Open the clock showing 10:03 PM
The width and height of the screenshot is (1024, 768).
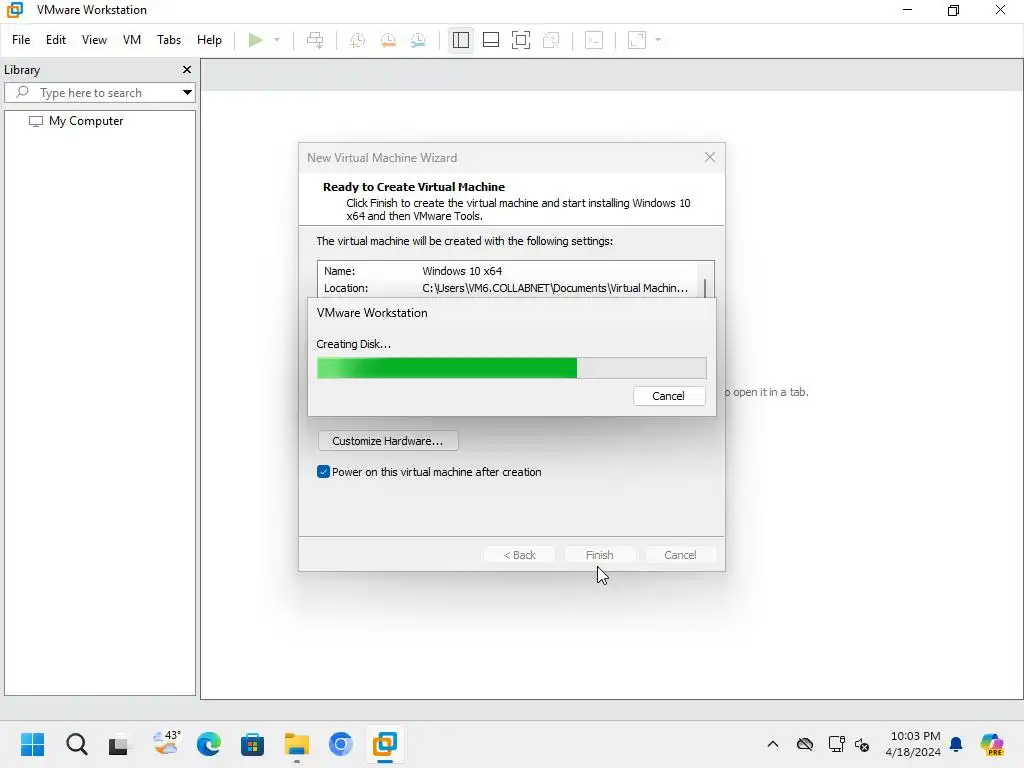pos(913,744)
